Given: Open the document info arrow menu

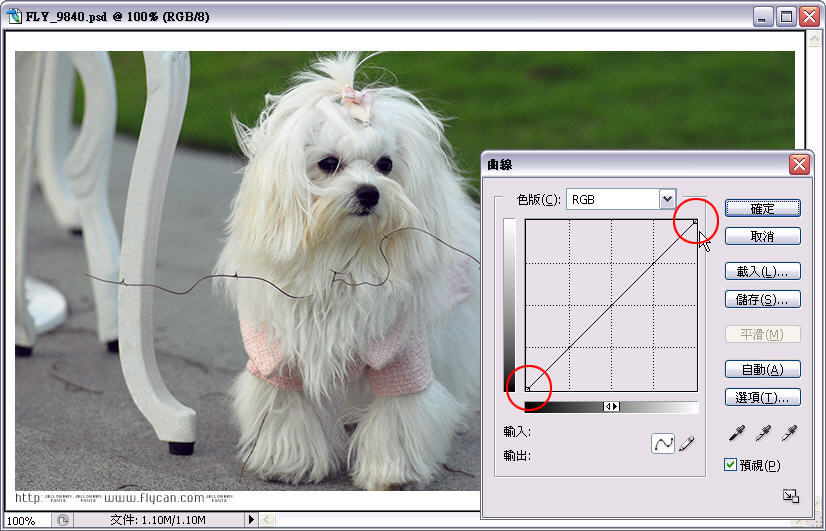Looking at the screenshot, I should (251, 520).
